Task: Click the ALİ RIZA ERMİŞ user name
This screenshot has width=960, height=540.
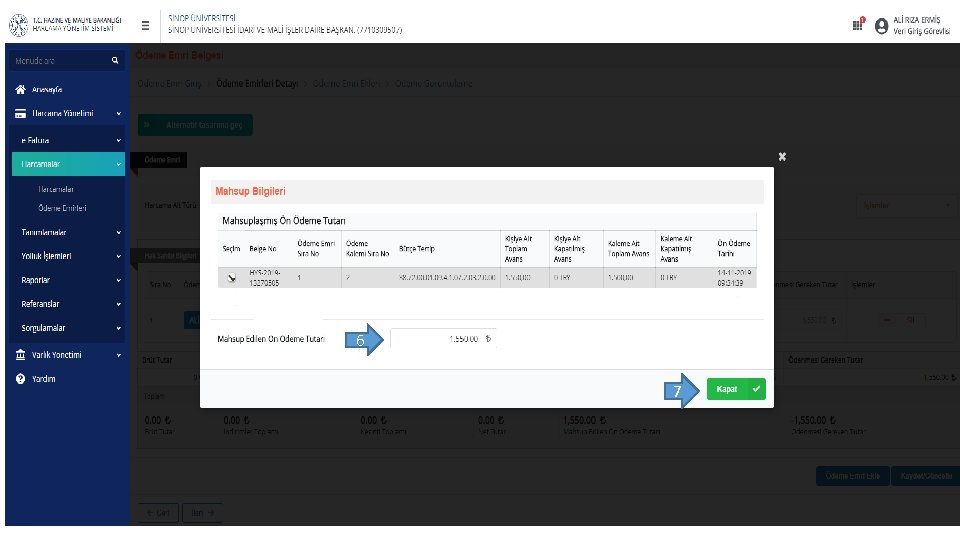Action: 917,20
